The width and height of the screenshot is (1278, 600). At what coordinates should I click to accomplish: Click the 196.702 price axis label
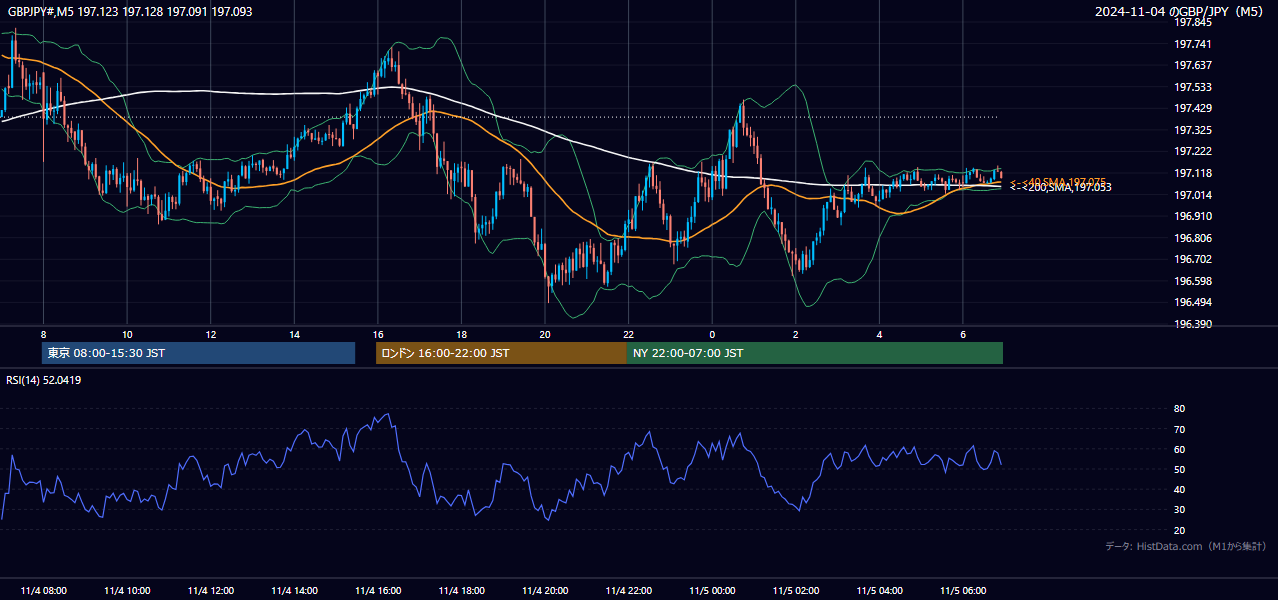1191,259
